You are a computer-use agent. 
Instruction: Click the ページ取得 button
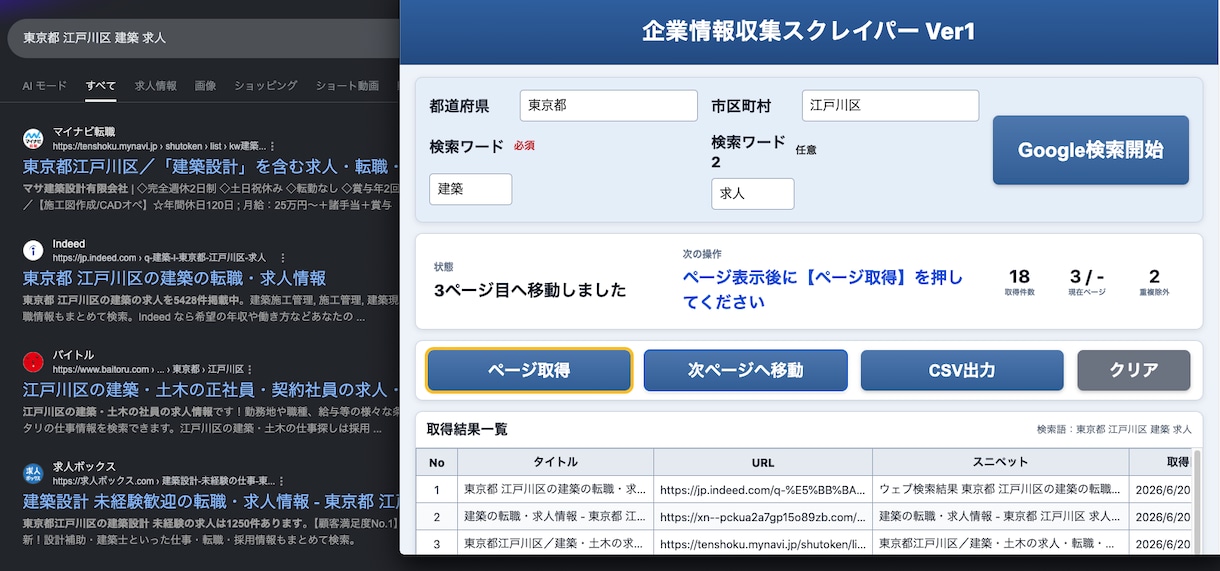tap(529, 370)
